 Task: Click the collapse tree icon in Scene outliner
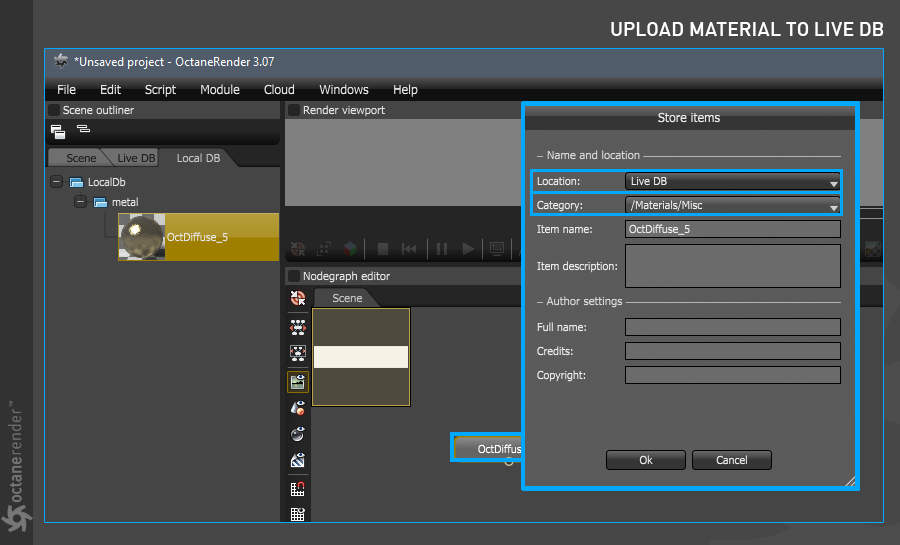pyautogui.click(x=84, y=129)
